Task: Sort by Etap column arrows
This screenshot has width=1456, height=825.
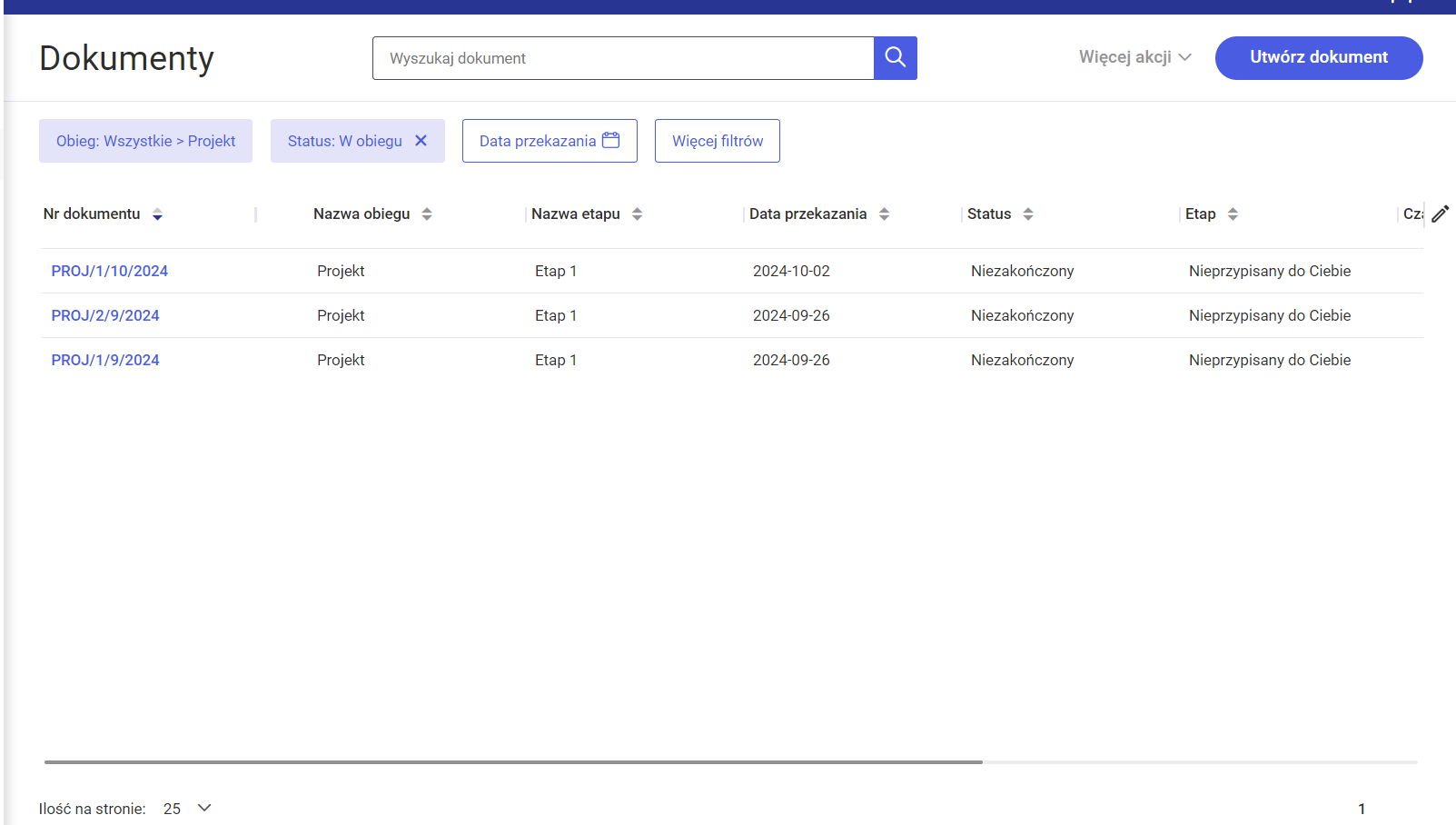Action: point(1232,214)
